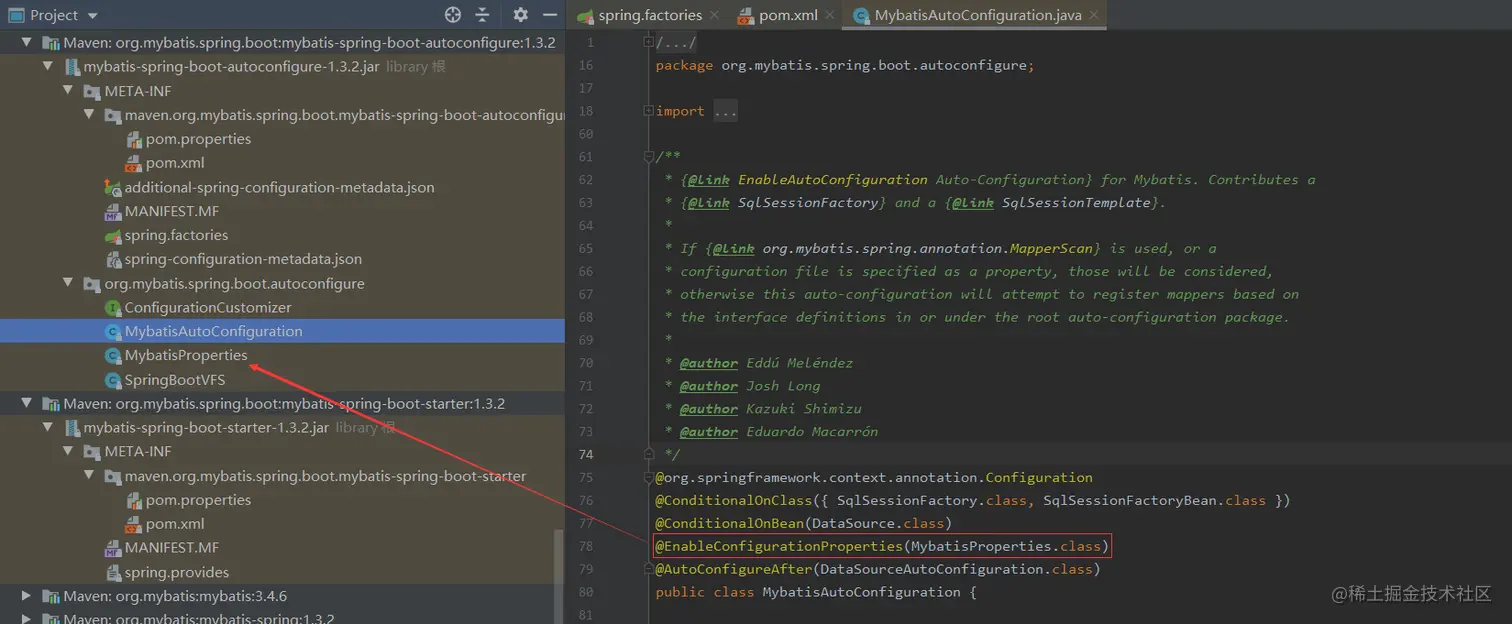Collapse the org.mybatis.spring.boot.autoconfigure package node
The width and height of the screenshot is (1512, 624).
click(69, 283)
